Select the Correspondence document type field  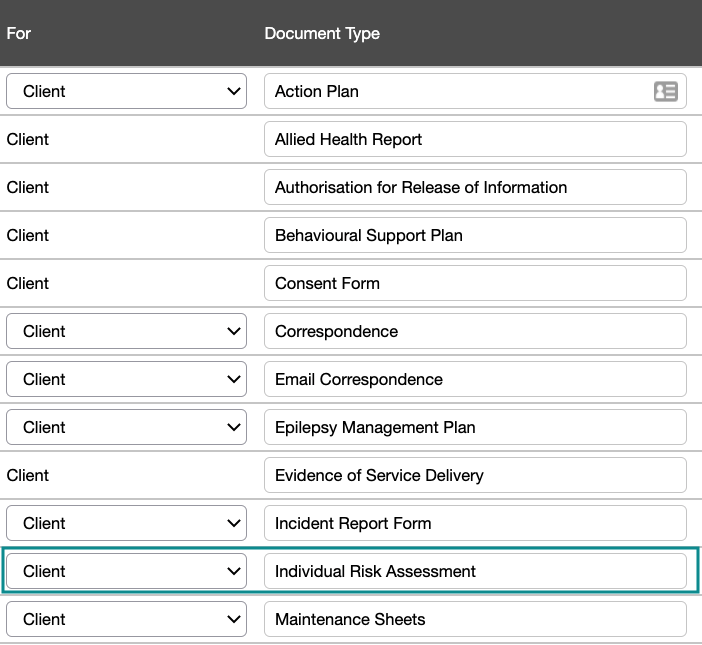475,331
